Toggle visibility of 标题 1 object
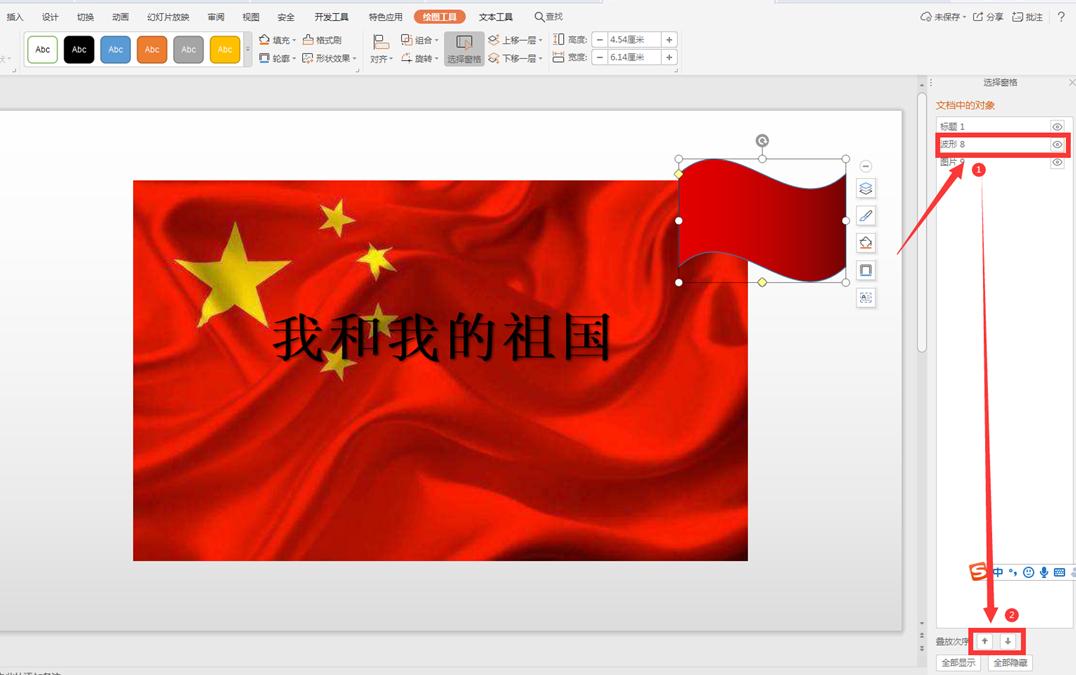Screen dimensions: 1076x675 coord(1057,127)
